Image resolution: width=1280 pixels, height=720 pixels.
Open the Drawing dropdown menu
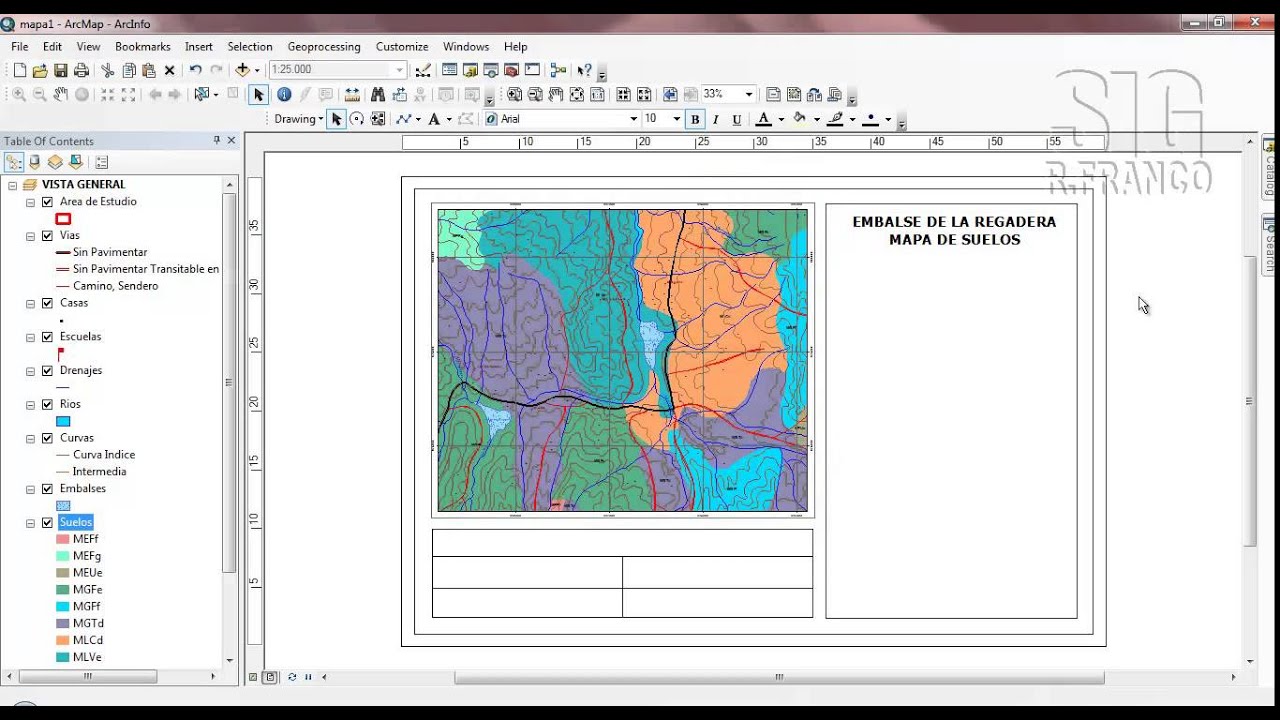pos(299,119)
